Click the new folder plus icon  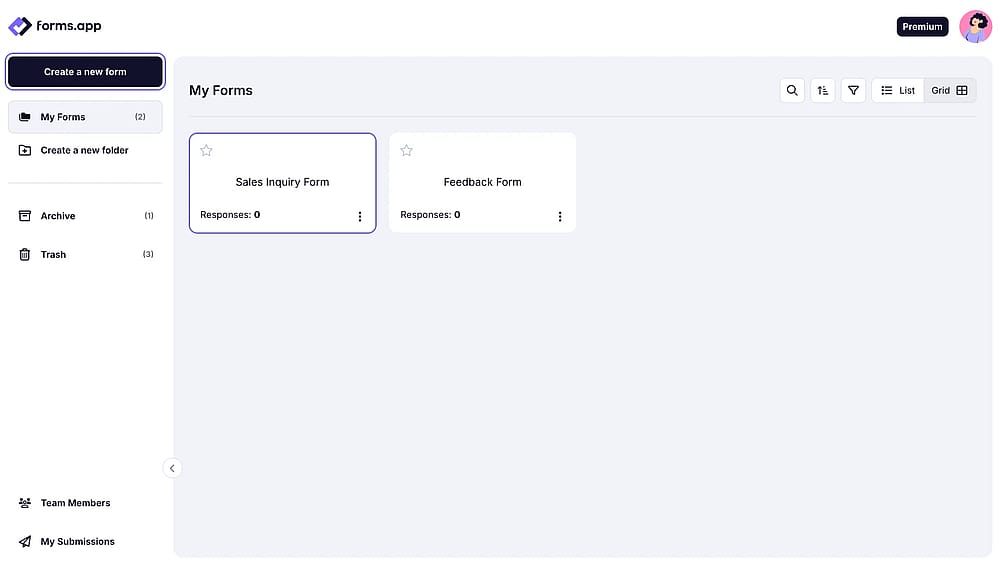[x=25, y=150]
